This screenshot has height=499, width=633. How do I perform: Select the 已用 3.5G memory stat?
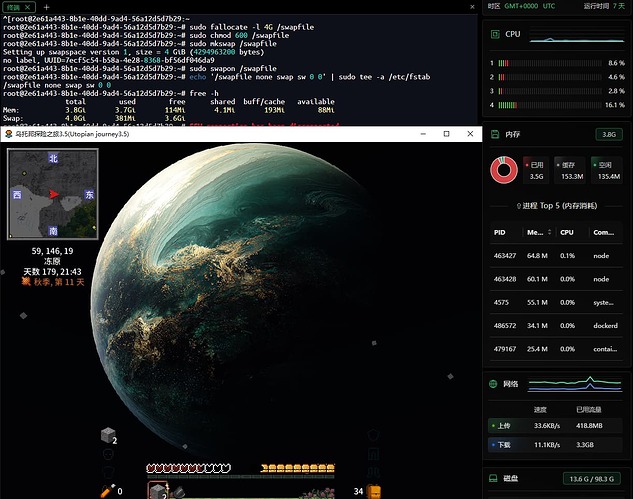(536, 170)
